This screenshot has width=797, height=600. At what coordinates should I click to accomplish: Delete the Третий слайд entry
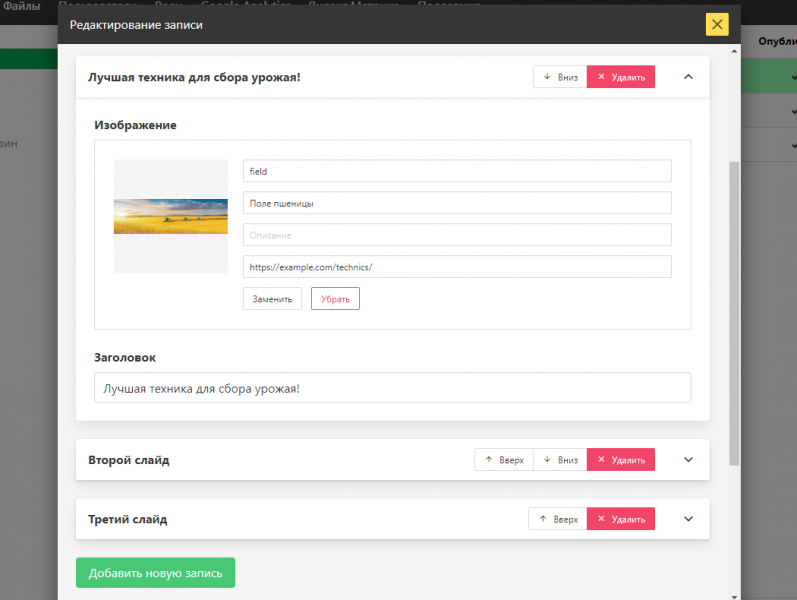[x=621, y=519]
